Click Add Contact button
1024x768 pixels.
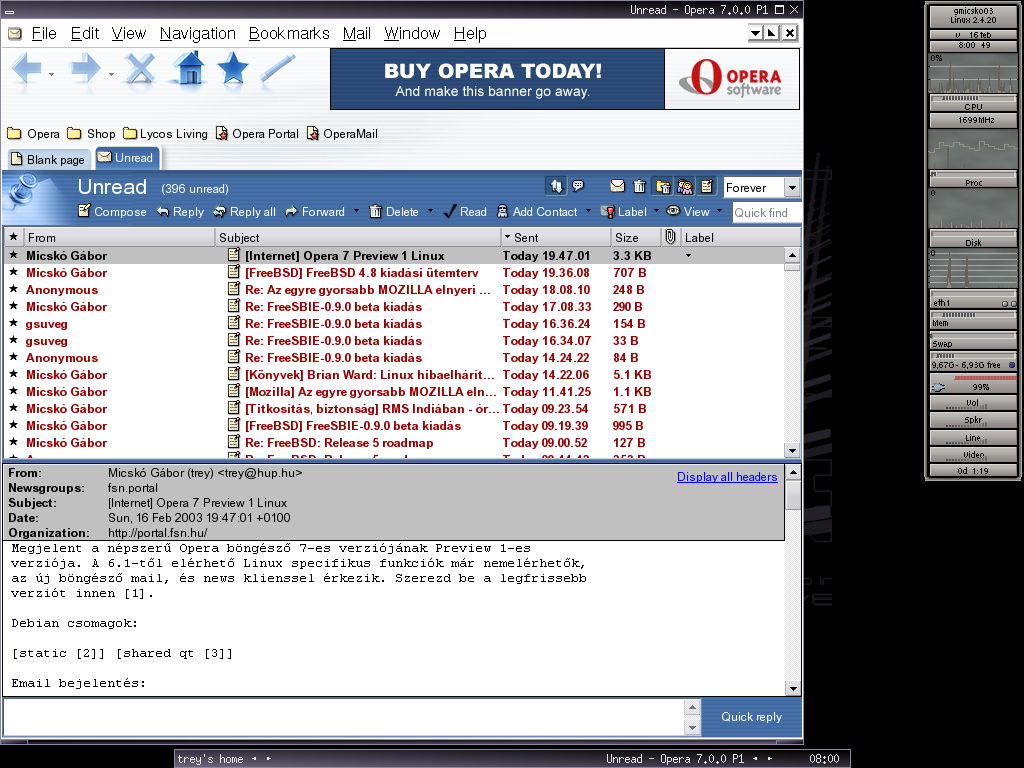(x=537, y=212)
